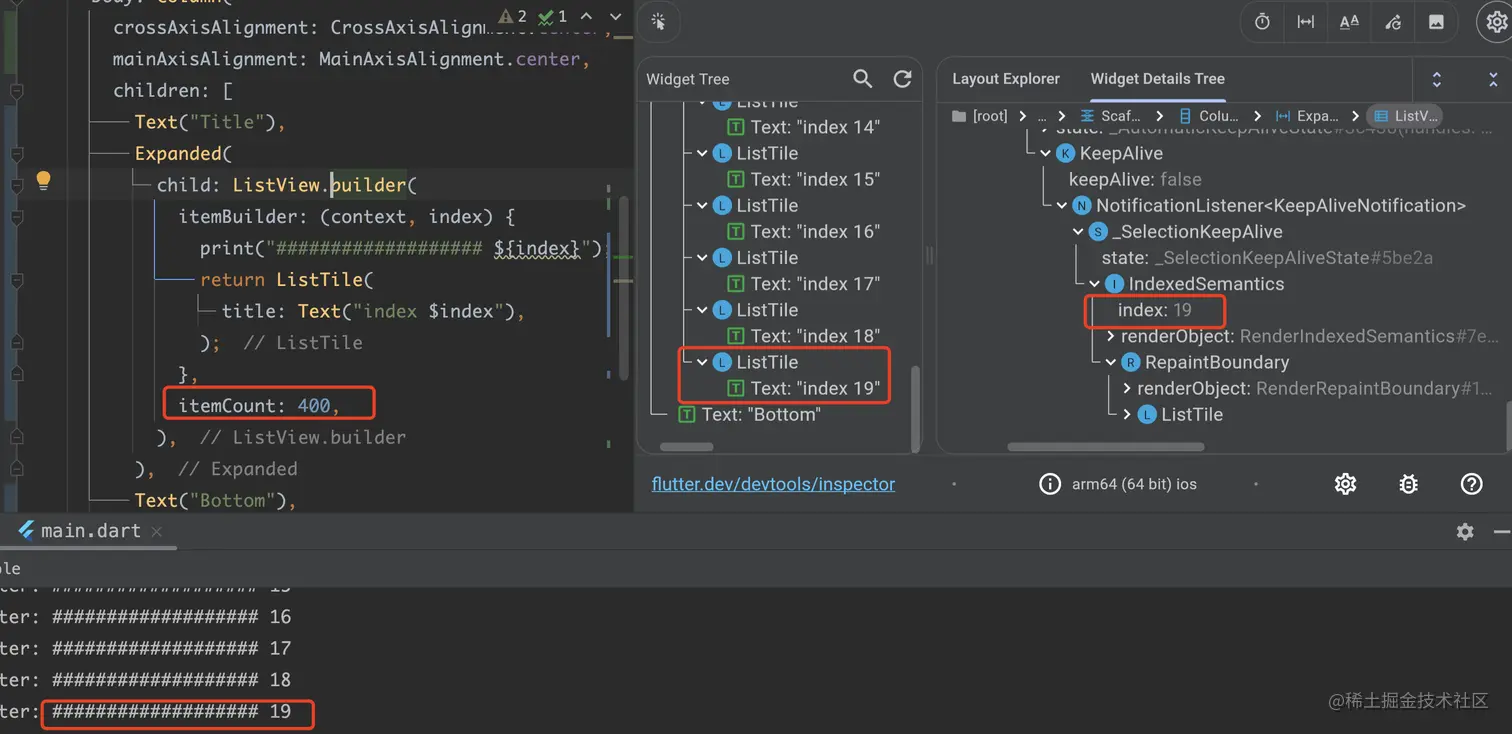1512x734 pixels.
Task: Collapse the KeepAlive node
Action: pos(1045,153)
